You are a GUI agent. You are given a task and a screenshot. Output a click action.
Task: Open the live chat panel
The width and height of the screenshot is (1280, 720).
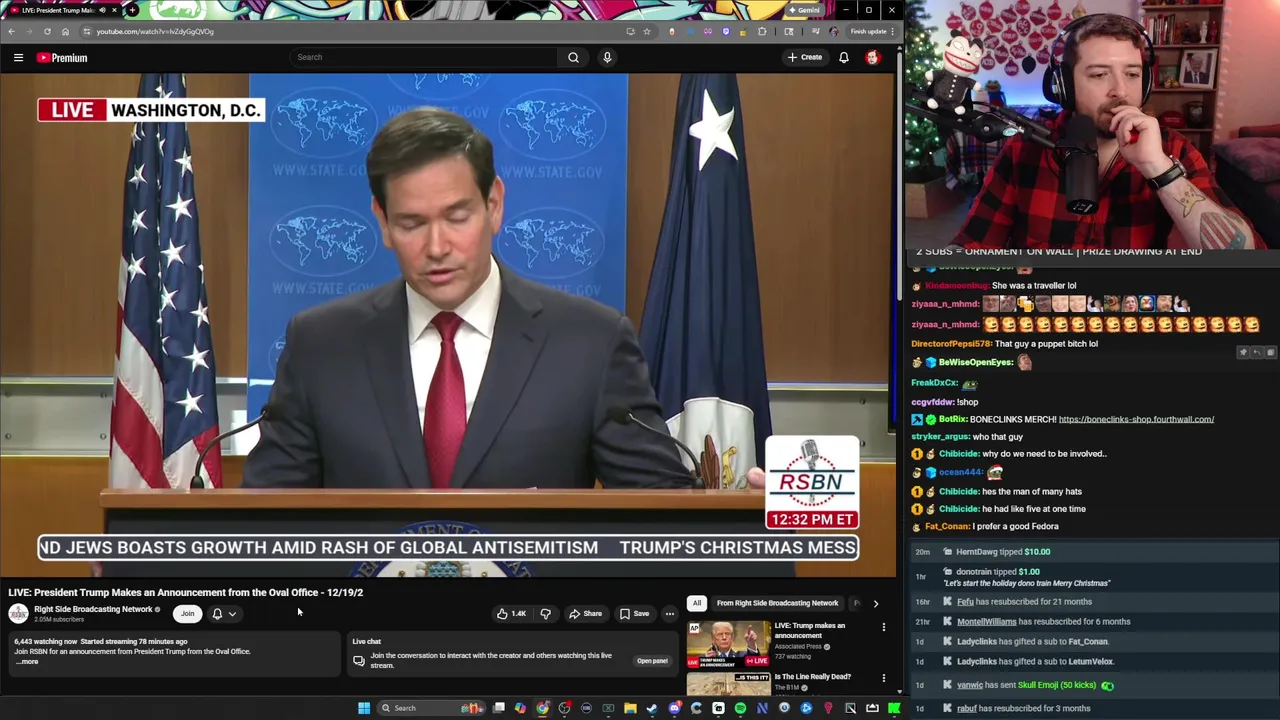pyautogui.click(x=652, y=661)
